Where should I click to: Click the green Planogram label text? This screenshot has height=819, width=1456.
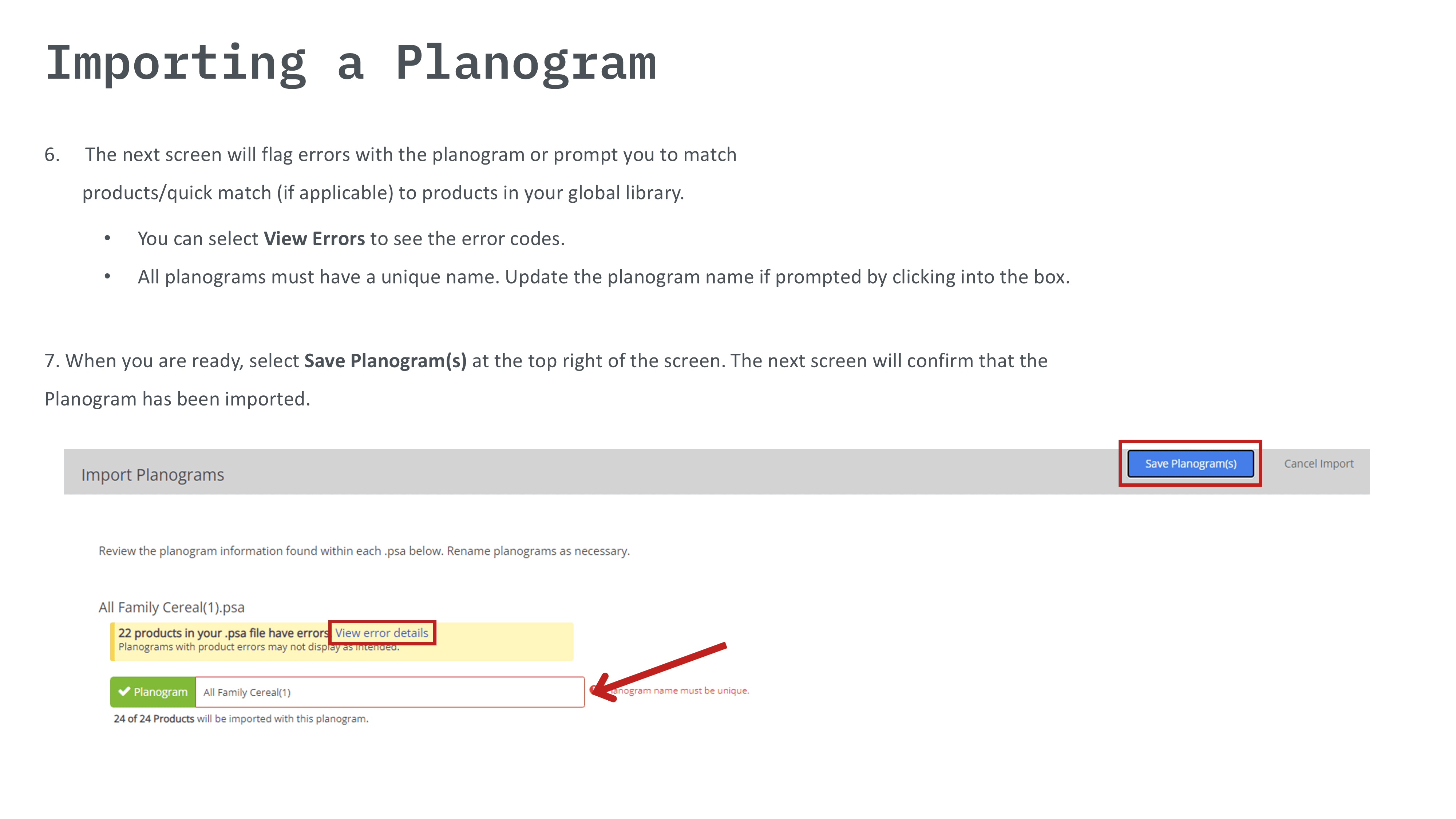[161, 692]
